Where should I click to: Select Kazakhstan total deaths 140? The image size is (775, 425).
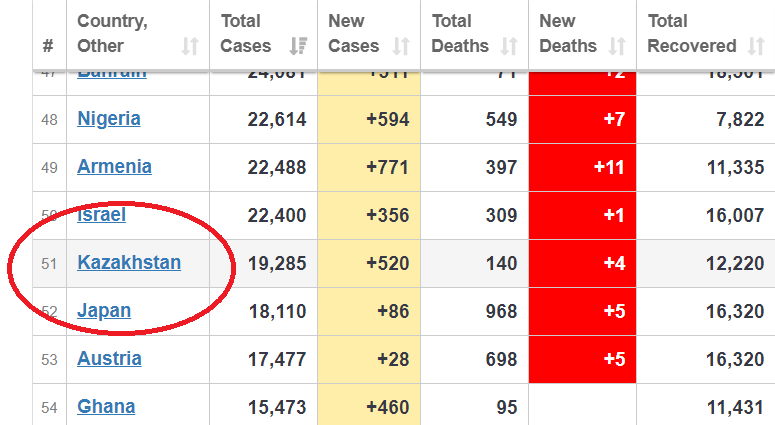pyautogui.click(x=501, y=263)
